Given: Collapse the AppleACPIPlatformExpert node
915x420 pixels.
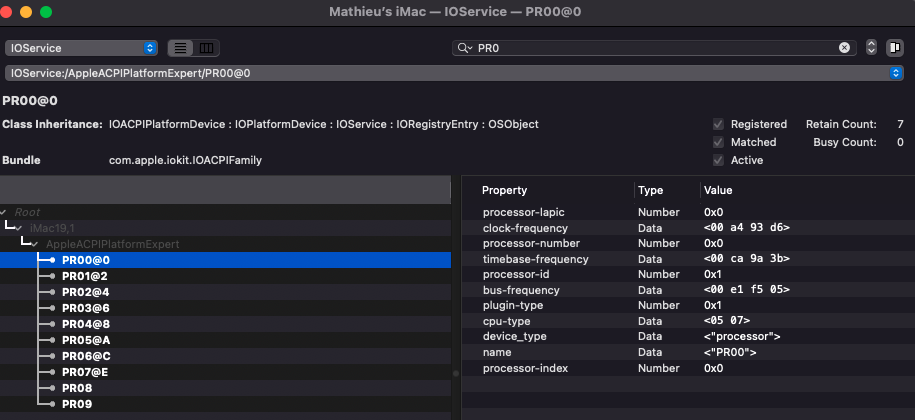Looking at the screenshot, I should tap(36, 244).
